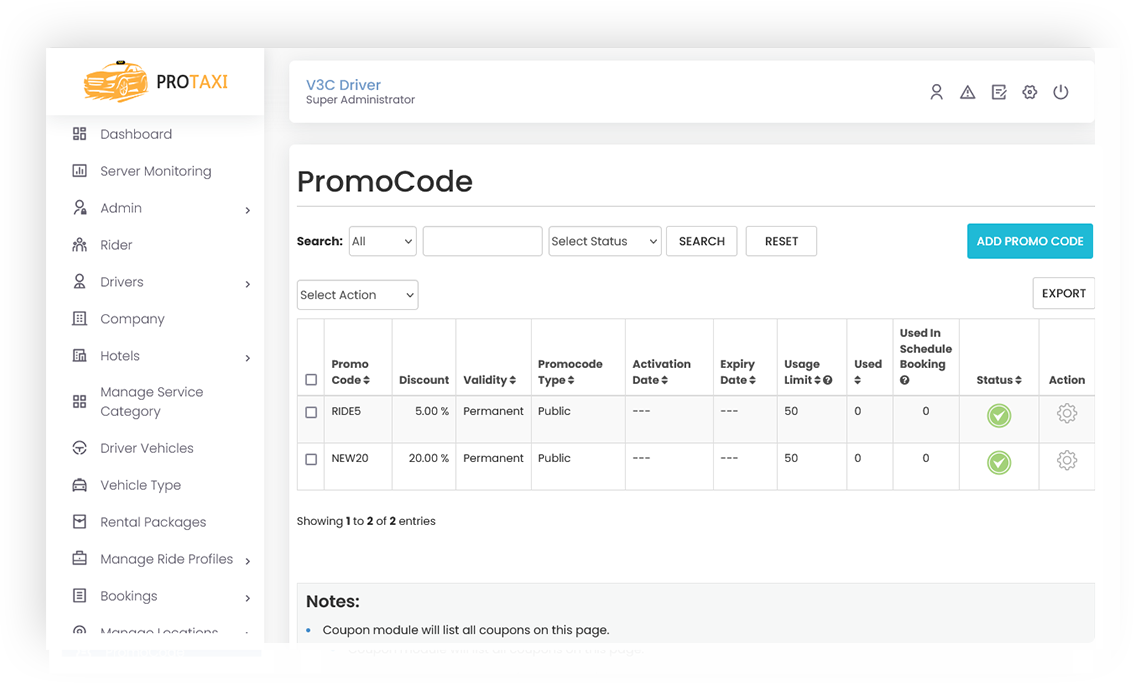Screen dimensions: 1135x684
Task: Click the Admin person icon in sidebar
Action: pos(80,208)
